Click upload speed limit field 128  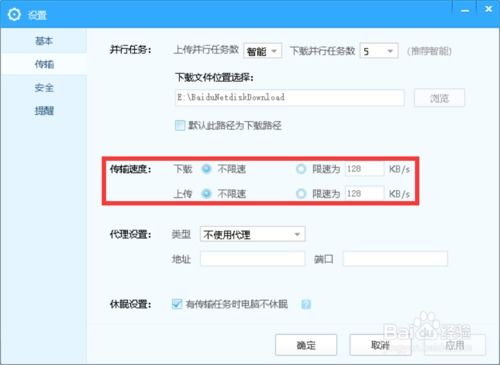coord(365,194)
